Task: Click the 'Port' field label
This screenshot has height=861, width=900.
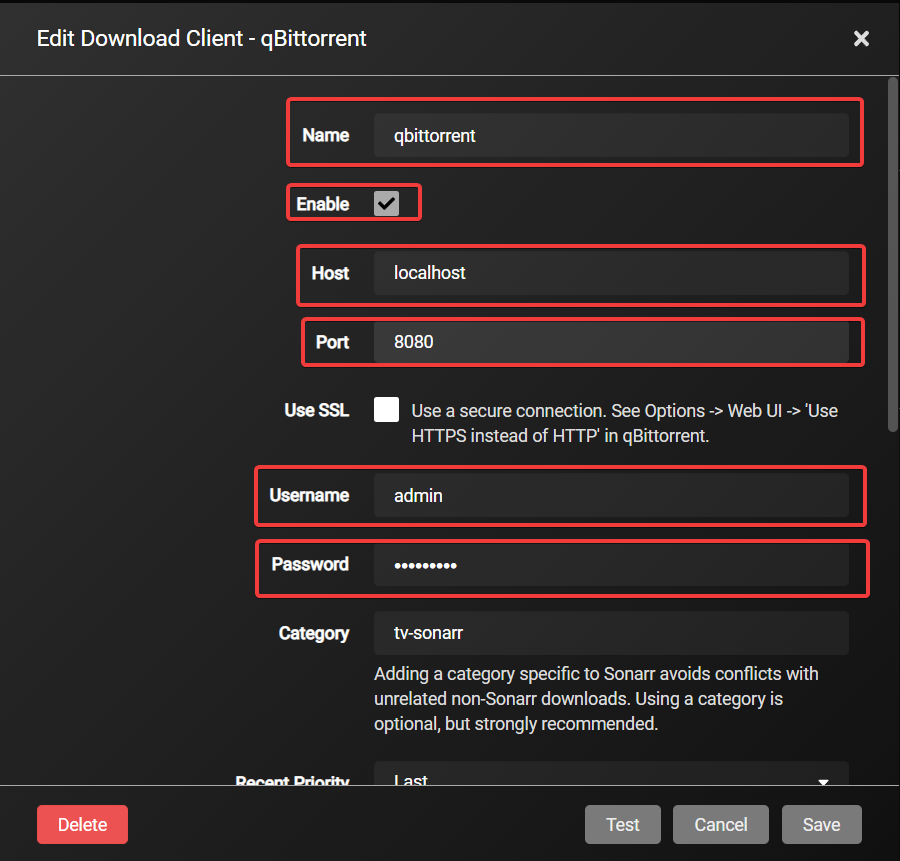Action: [x=332, y=342]
